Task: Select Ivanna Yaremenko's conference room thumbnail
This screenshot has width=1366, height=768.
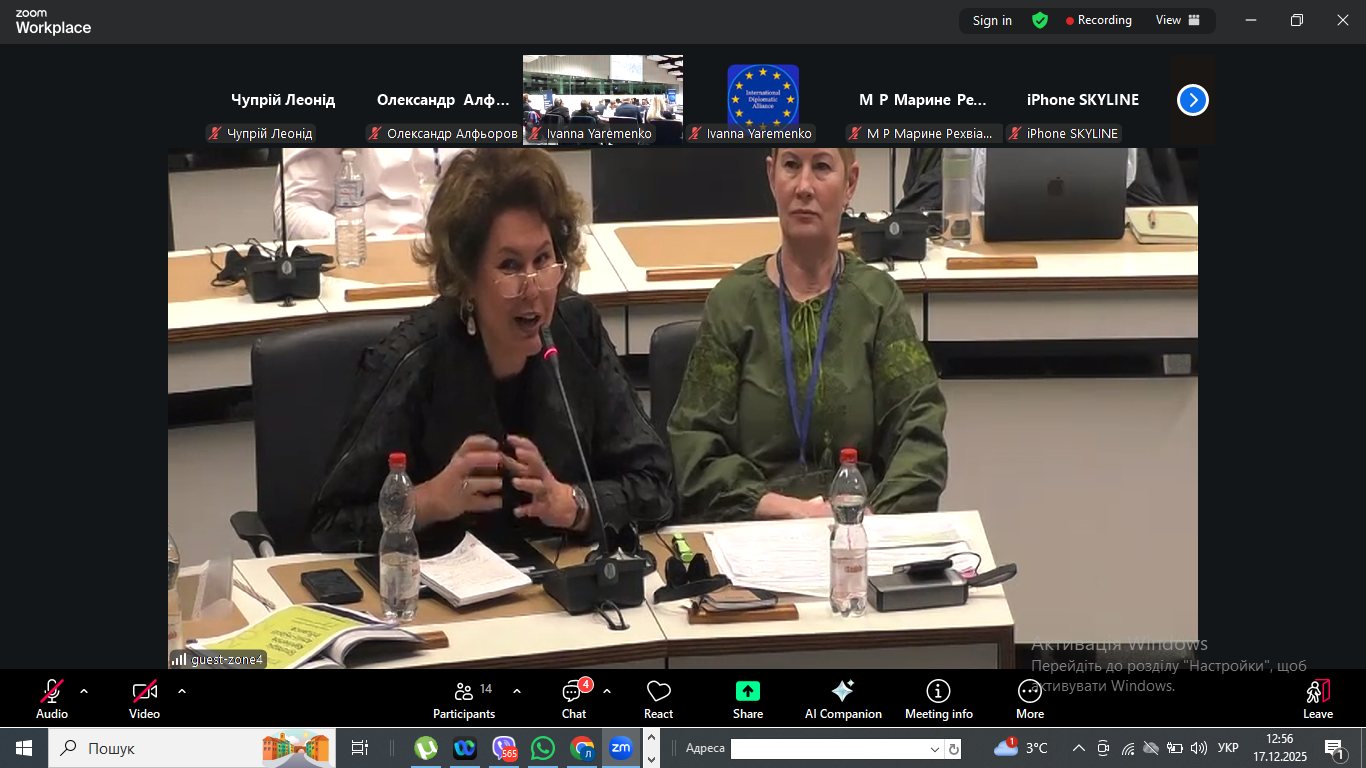Action: (x=602, y=98)
